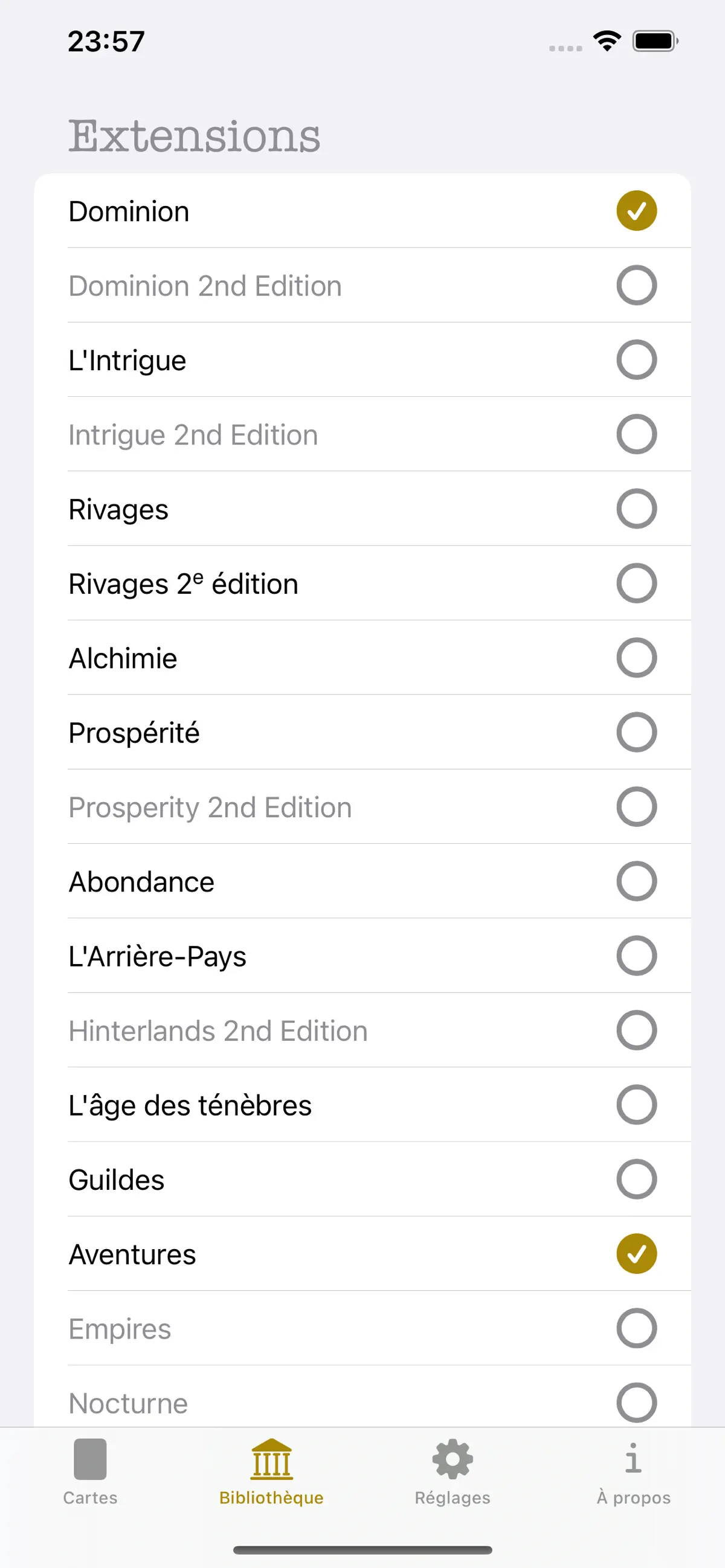
Task: Open the Cartes tab card icon
Action: tap(90, 1459)
